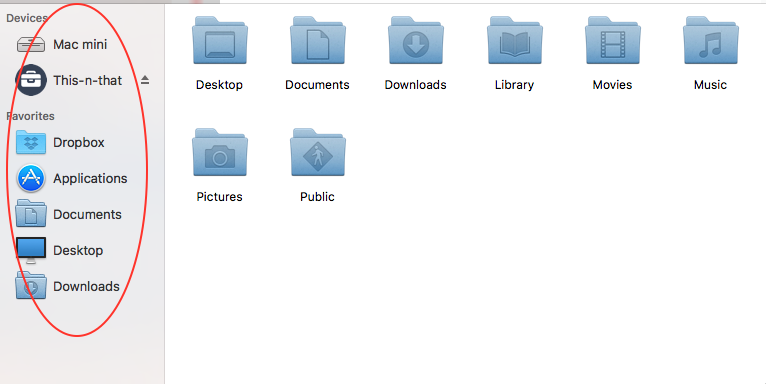
Task: Select the Applications label in Favorites
Action: click(x=90, y=178)
